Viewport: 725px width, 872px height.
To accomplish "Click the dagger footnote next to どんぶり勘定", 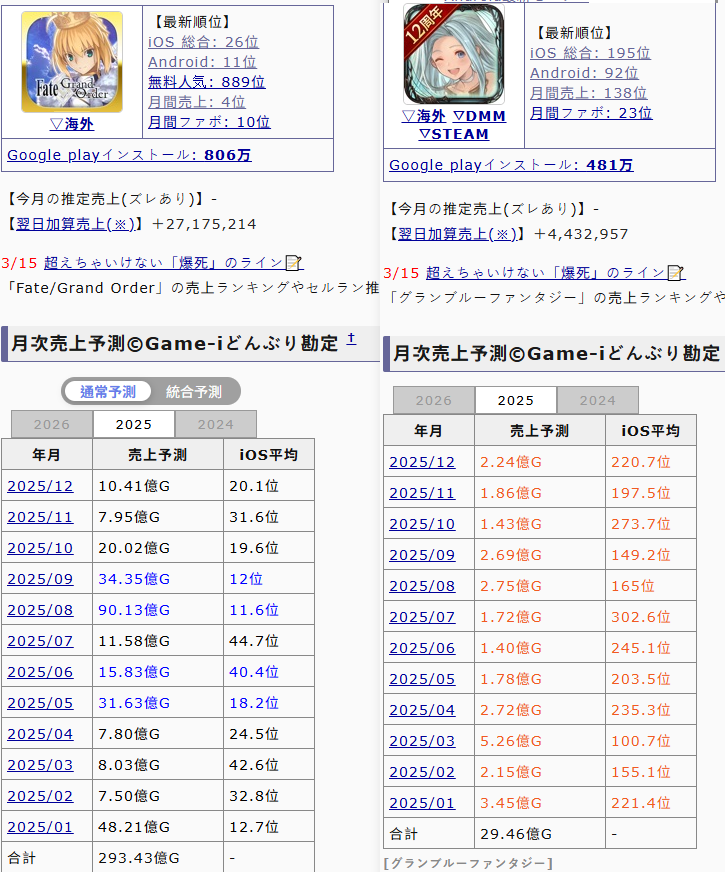I will 351,339.
